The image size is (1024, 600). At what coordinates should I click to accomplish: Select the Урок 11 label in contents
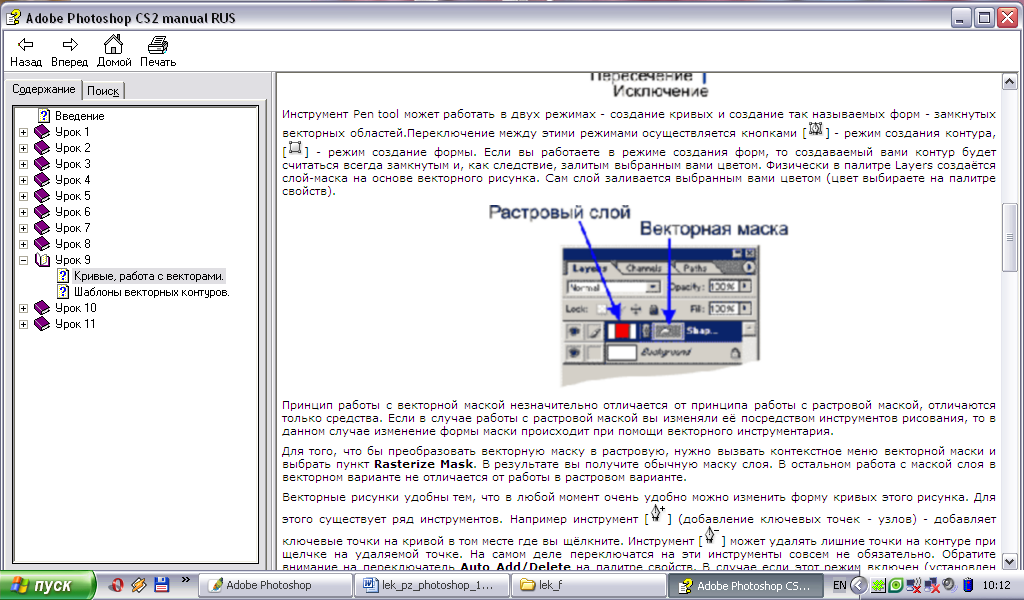point(75,324)
